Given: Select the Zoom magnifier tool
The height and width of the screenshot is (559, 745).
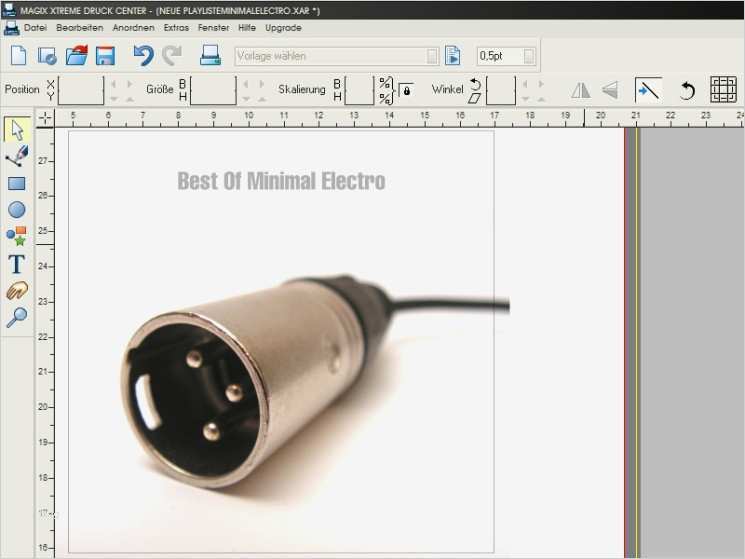Looking at the screenshot, I should 17,318.
